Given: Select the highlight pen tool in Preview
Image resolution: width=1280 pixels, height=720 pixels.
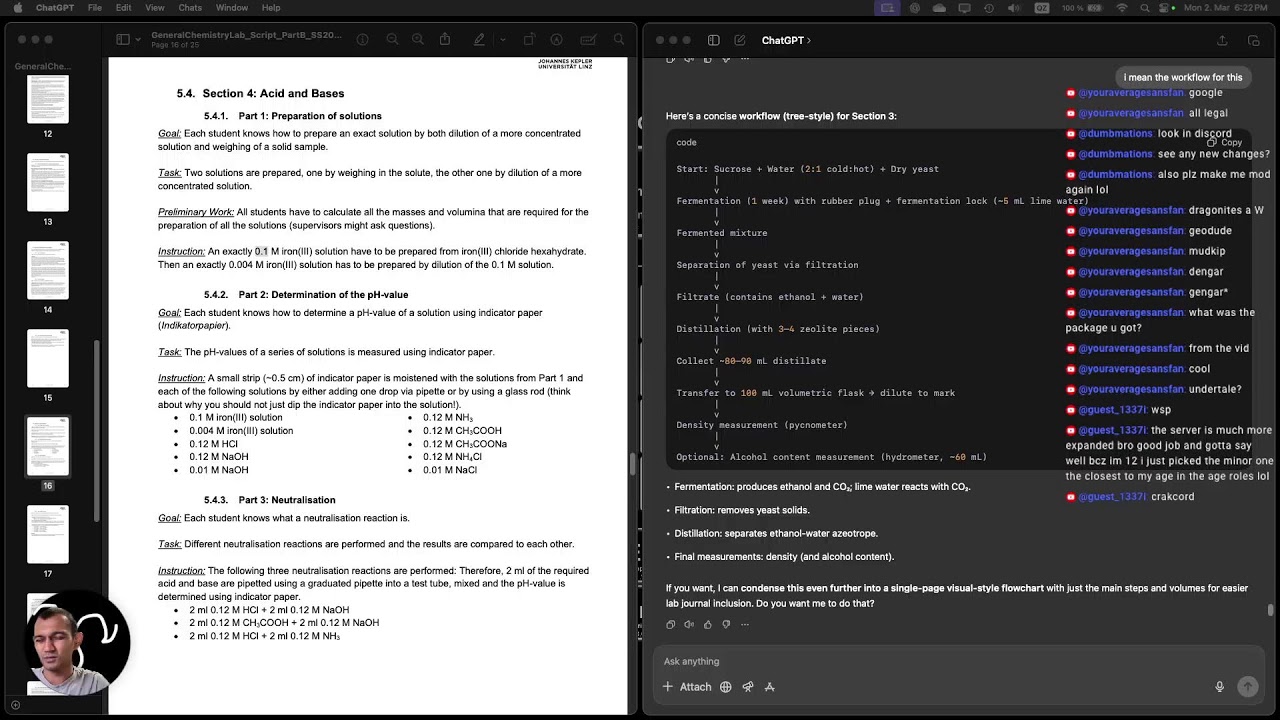Looking at the screenshot, I should click(x=480, y=40).
